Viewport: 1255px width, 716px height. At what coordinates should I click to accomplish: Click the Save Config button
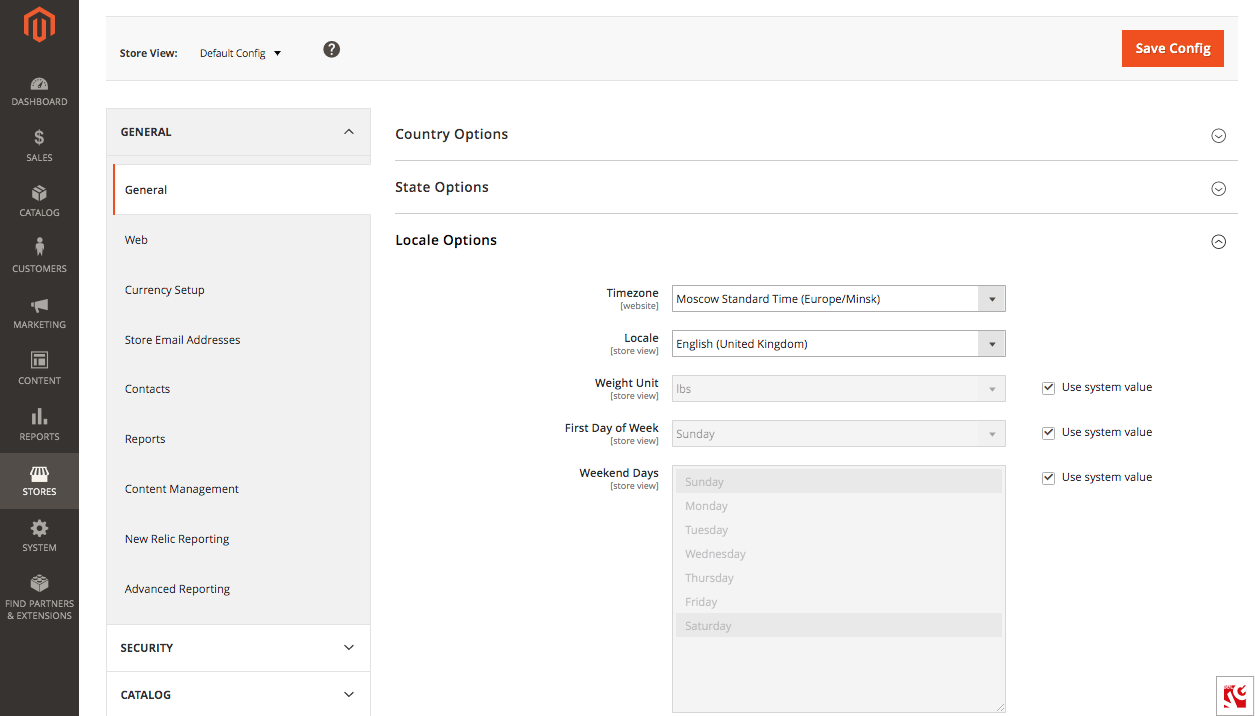tap(1173, 48)
